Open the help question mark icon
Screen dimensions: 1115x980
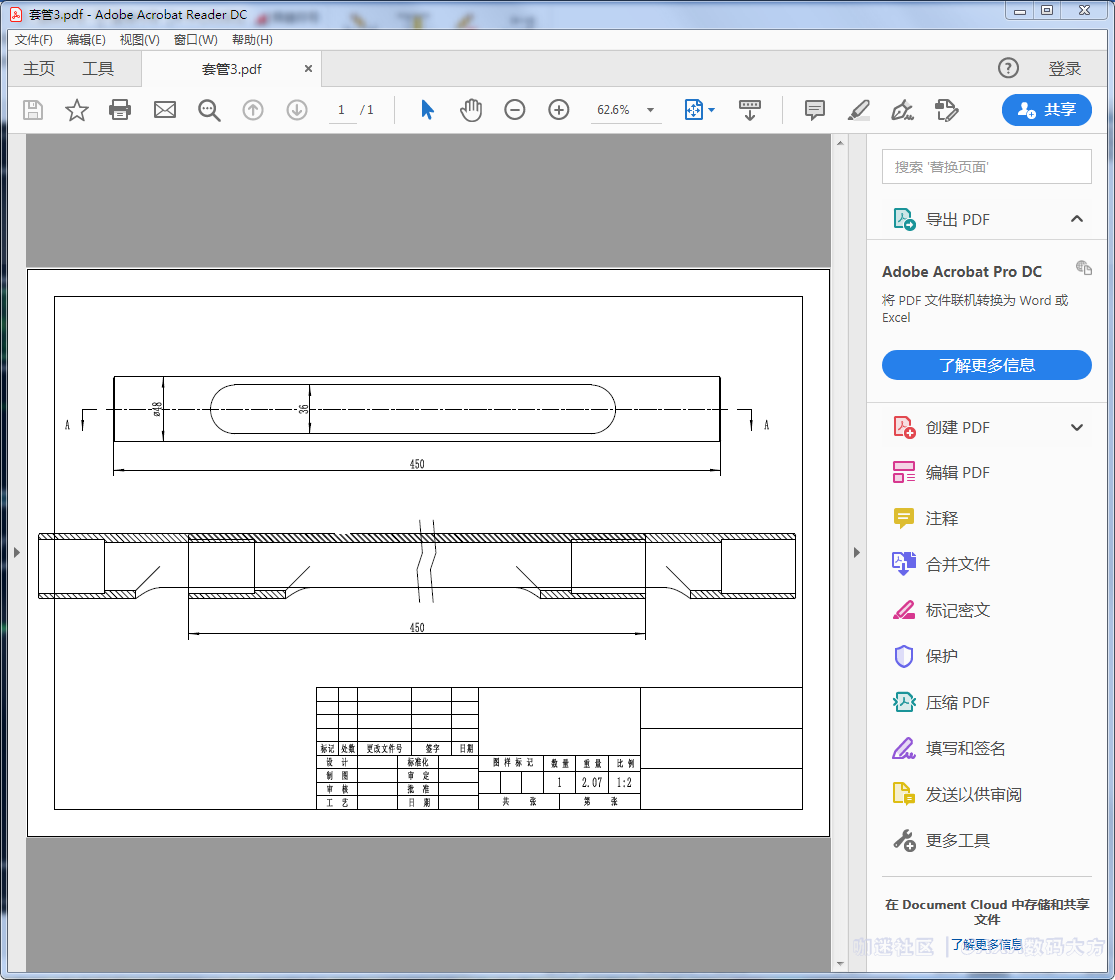point(1008,68)
